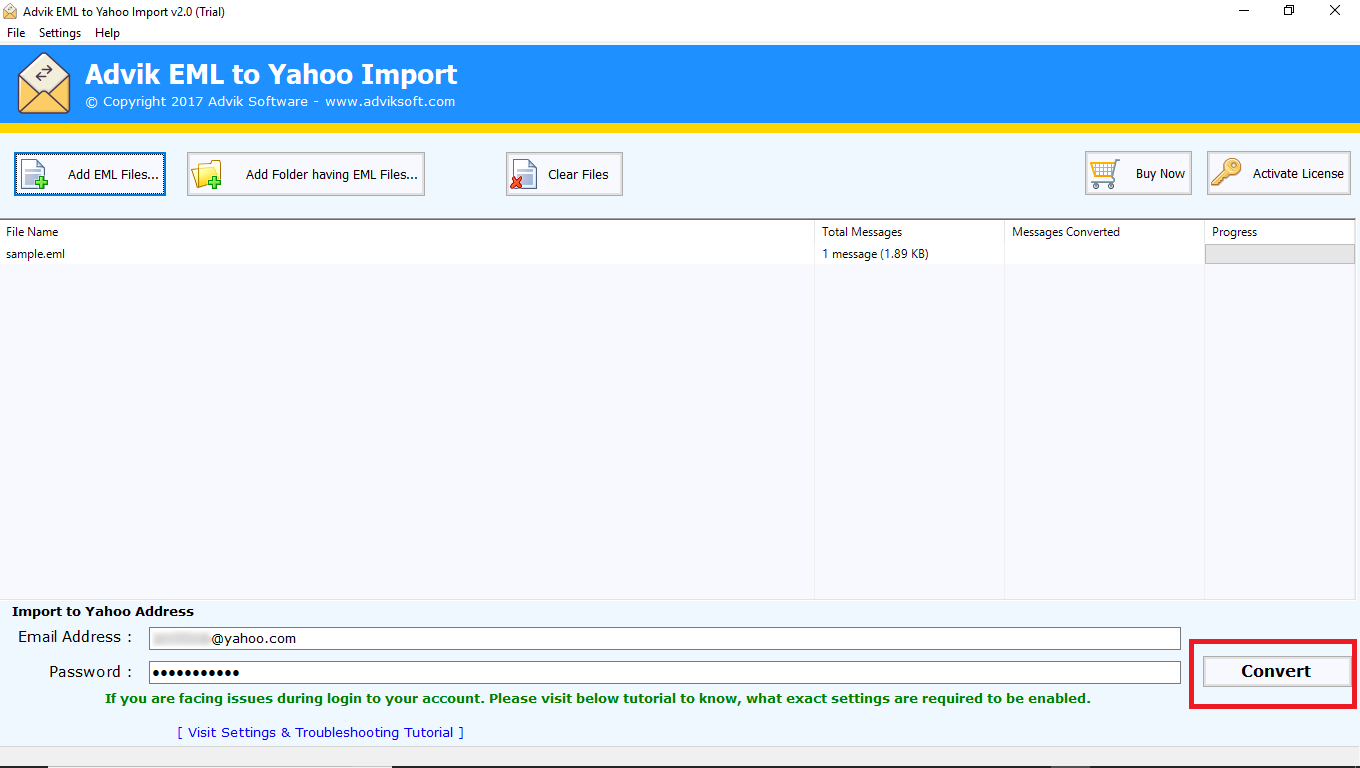
Task: Select the sample.eml file row
Action: [679, 254]
